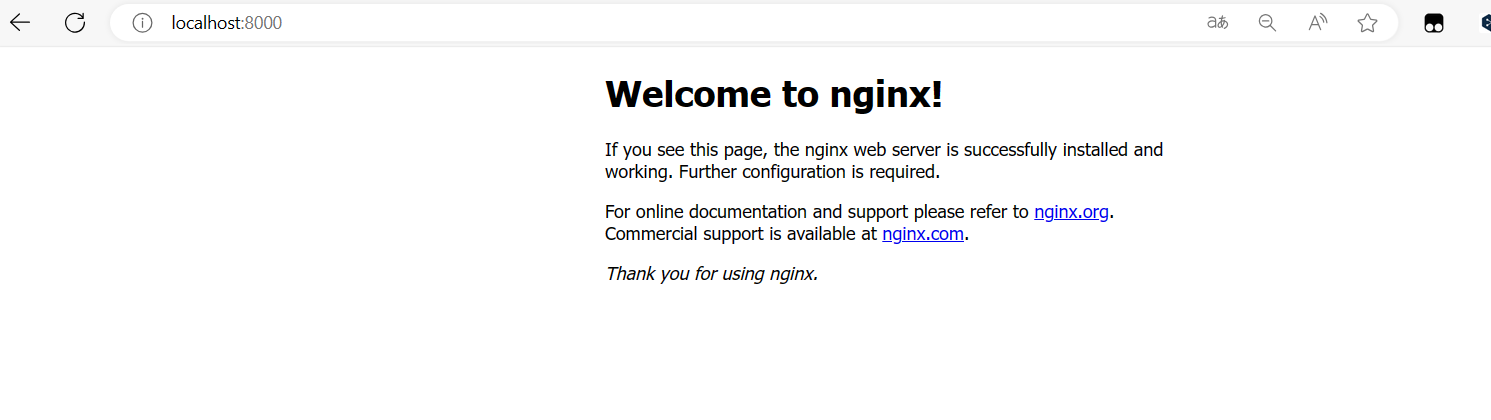Click the partly visible extension icon at toolbar edge

click(x=1485, y=23)
